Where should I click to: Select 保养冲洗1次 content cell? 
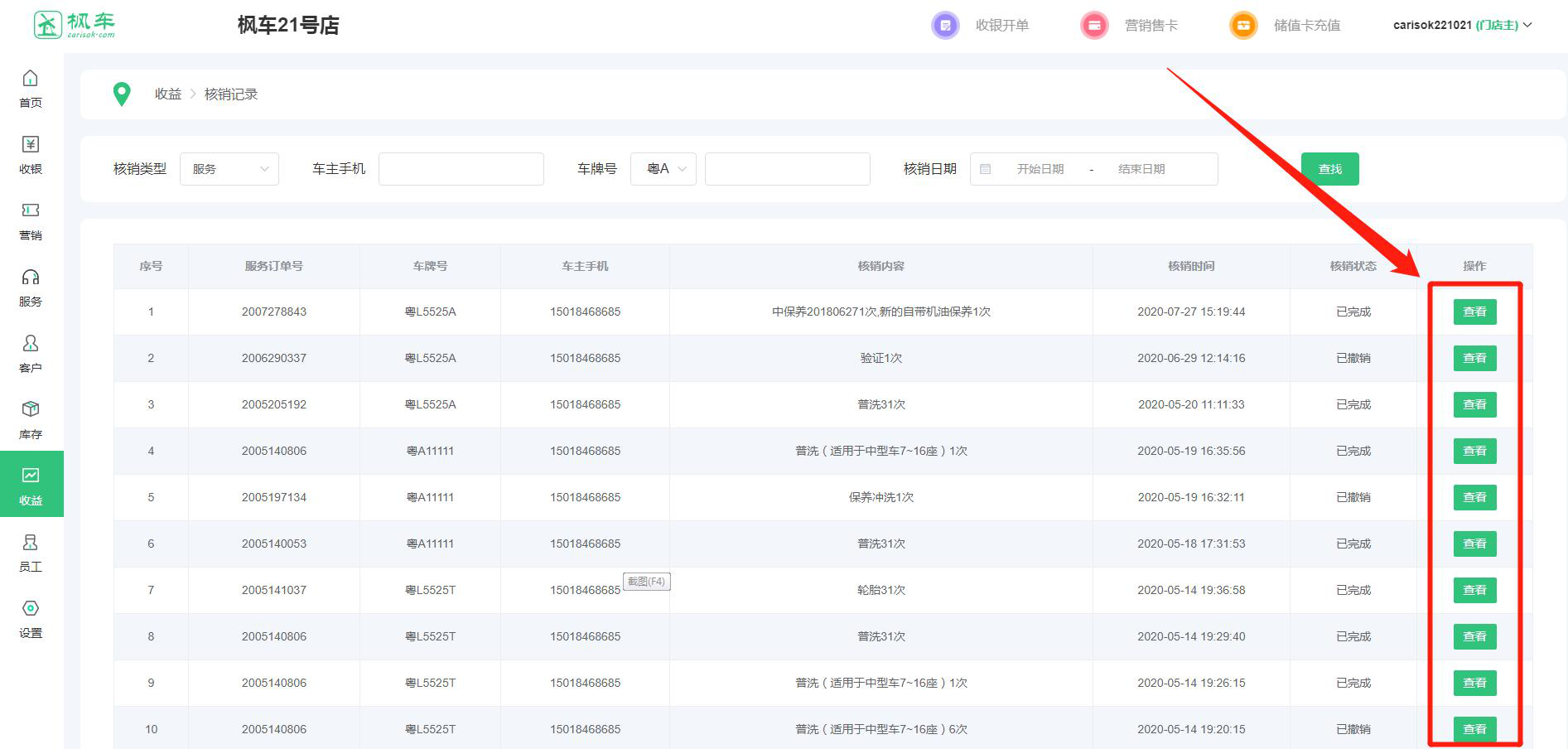tap(881, 497)
